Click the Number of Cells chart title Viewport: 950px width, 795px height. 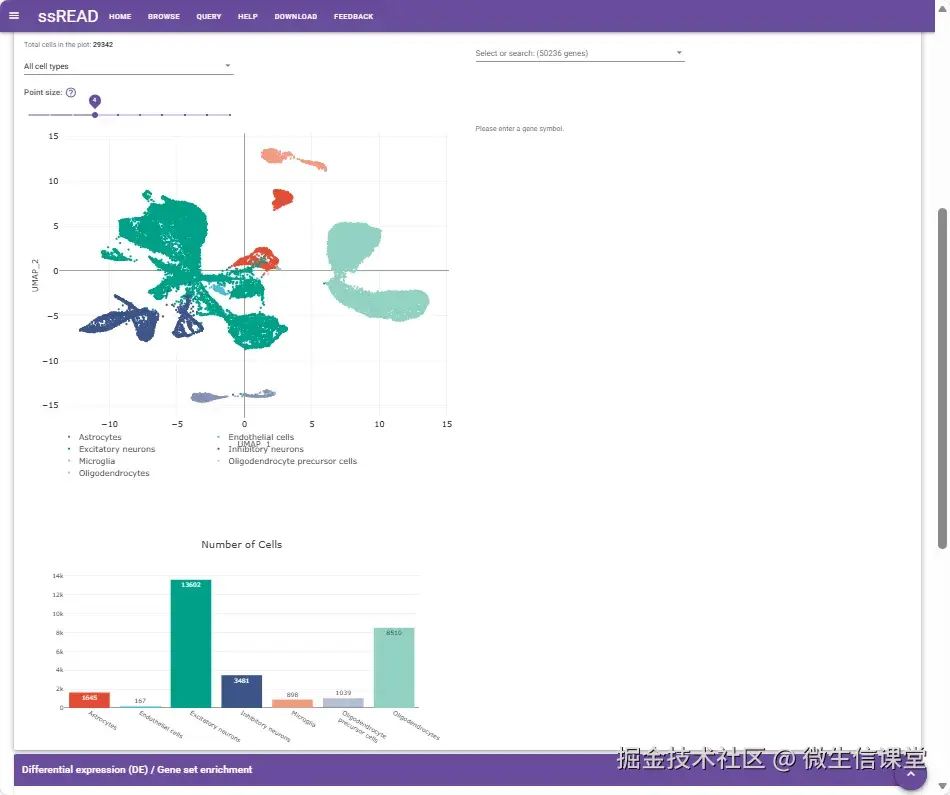click(241, 544)
